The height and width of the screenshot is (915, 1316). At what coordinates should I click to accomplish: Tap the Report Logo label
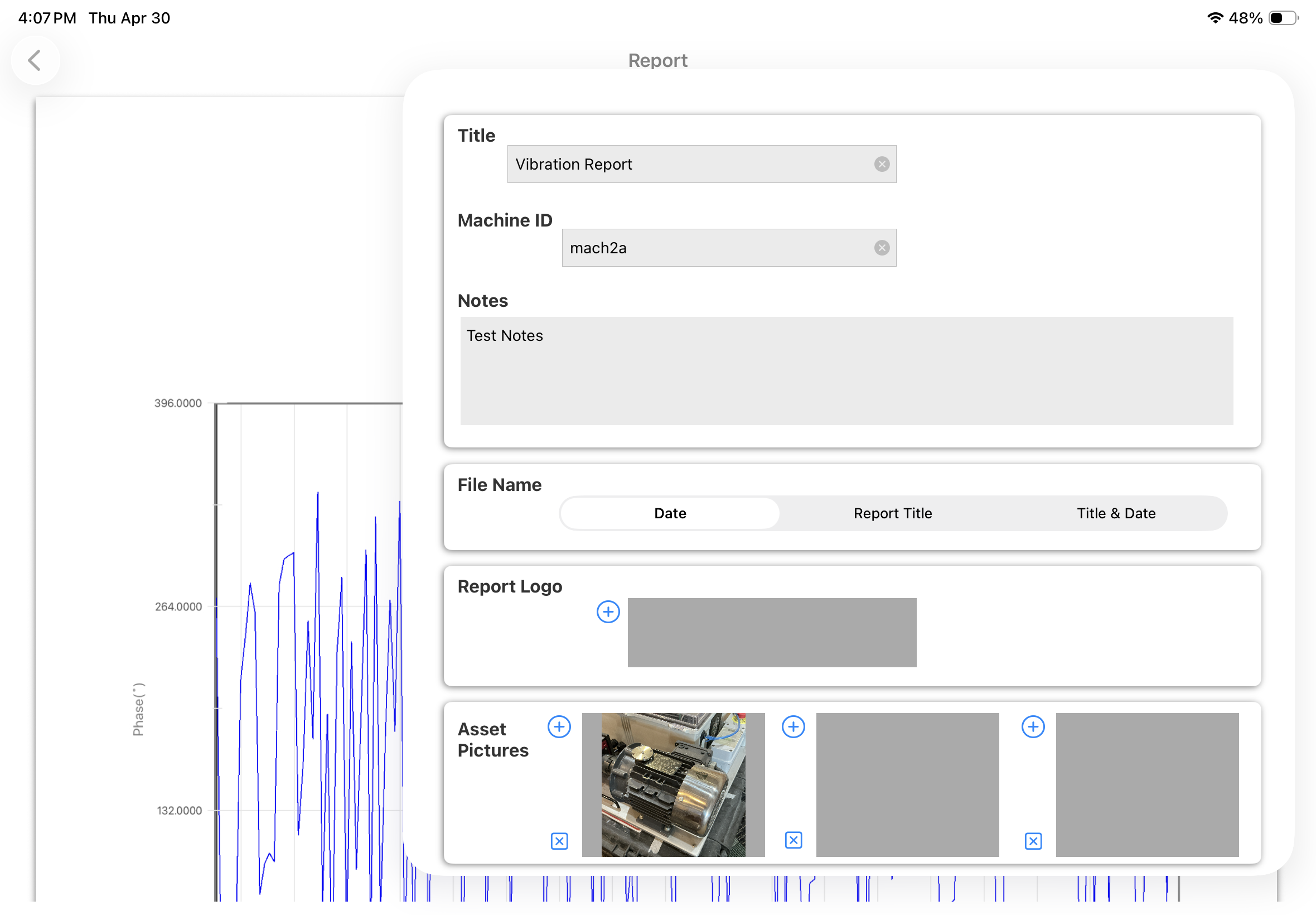[509, 586]
